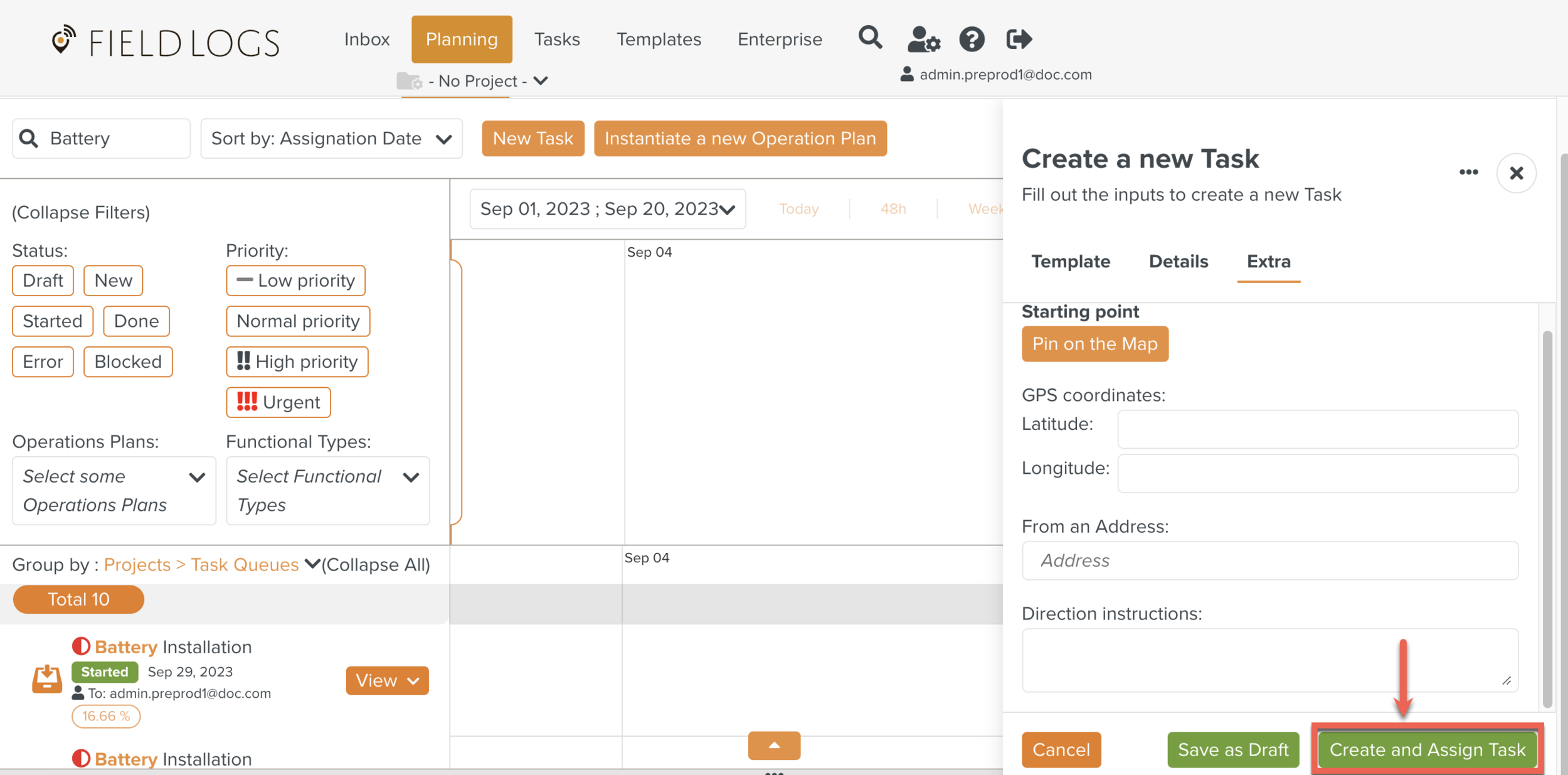
Task: Toggle the Error status filter
Action: click(43, 361)
